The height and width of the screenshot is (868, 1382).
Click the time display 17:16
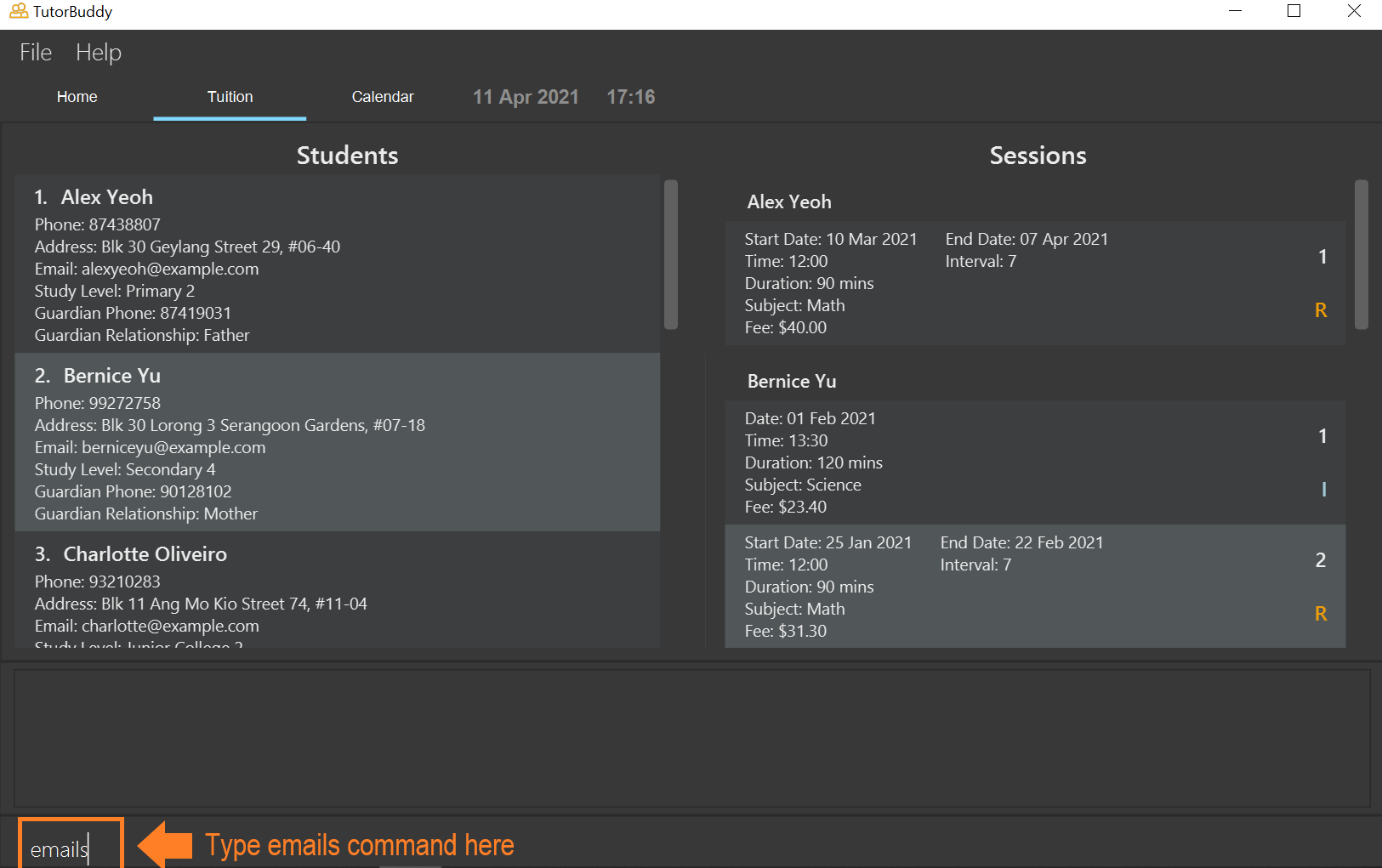tap(631, 97)
